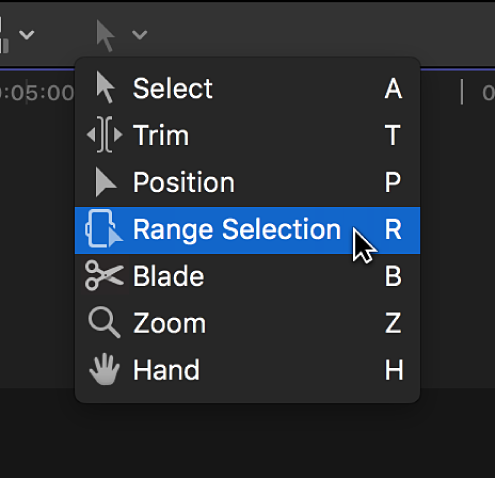Click the partially visible left toolbar icon
Image resolution: width=497 pixels, height=479 pixels.
click(4, 35)
